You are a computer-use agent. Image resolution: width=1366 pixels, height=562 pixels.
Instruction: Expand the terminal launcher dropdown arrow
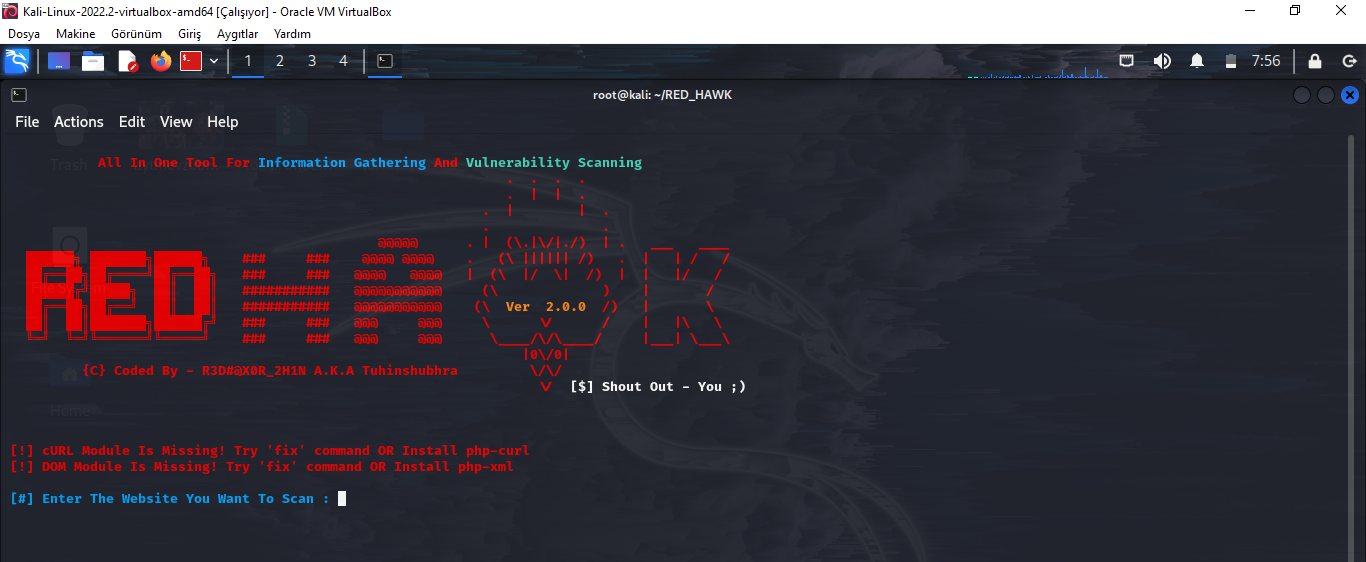pyautogui.click(x=214, y=61)
